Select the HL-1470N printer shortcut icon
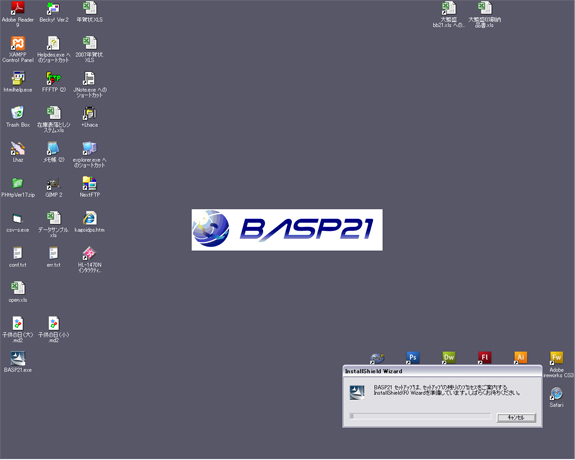Screen dimensions: 575x460 pos(89,253)
